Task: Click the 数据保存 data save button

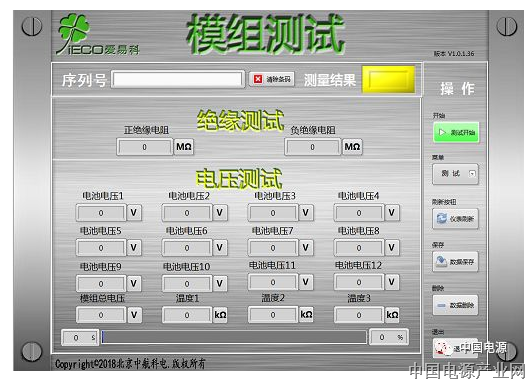Action: 455,261
